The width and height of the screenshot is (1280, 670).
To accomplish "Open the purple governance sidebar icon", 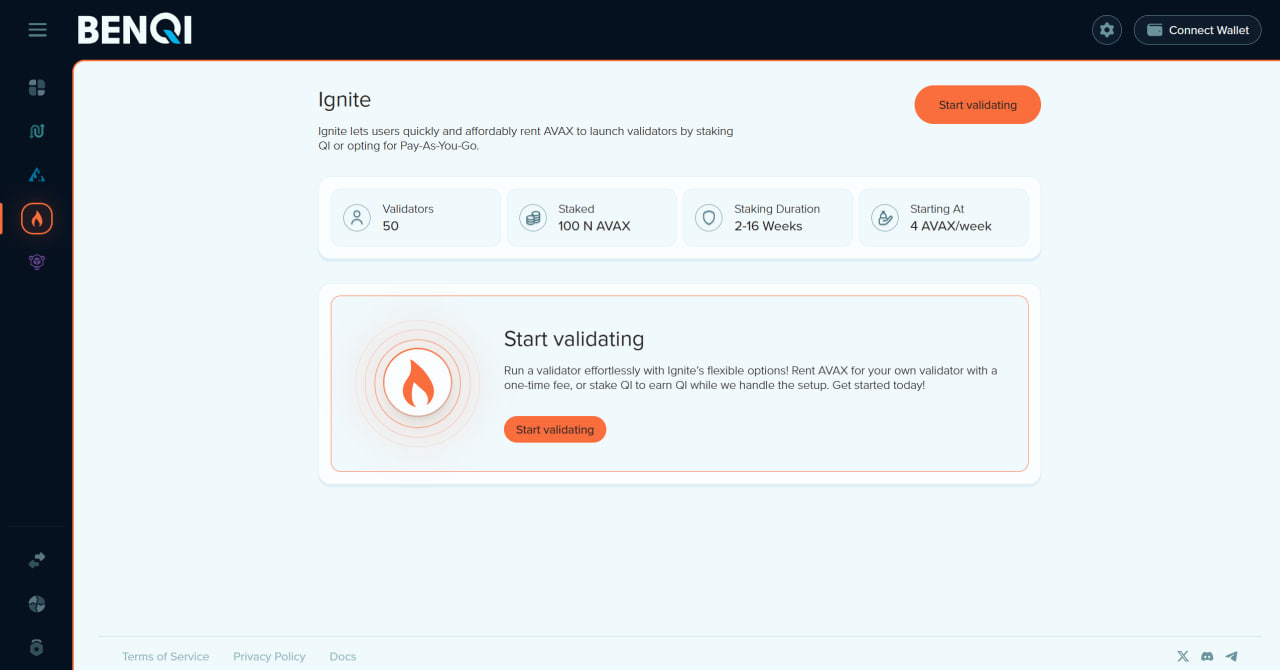I will [x=37, y=262].
